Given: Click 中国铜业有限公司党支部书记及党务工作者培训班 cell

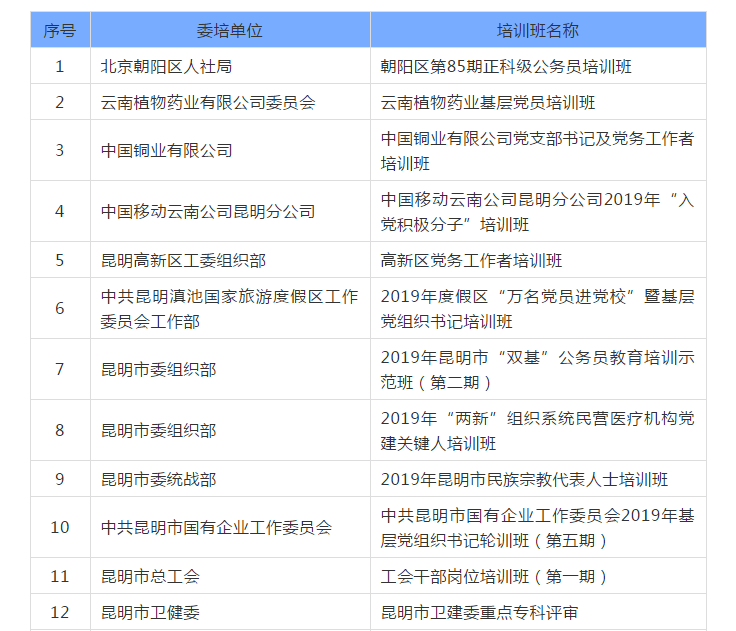Looking at the screenshot, I should point(538,150).
